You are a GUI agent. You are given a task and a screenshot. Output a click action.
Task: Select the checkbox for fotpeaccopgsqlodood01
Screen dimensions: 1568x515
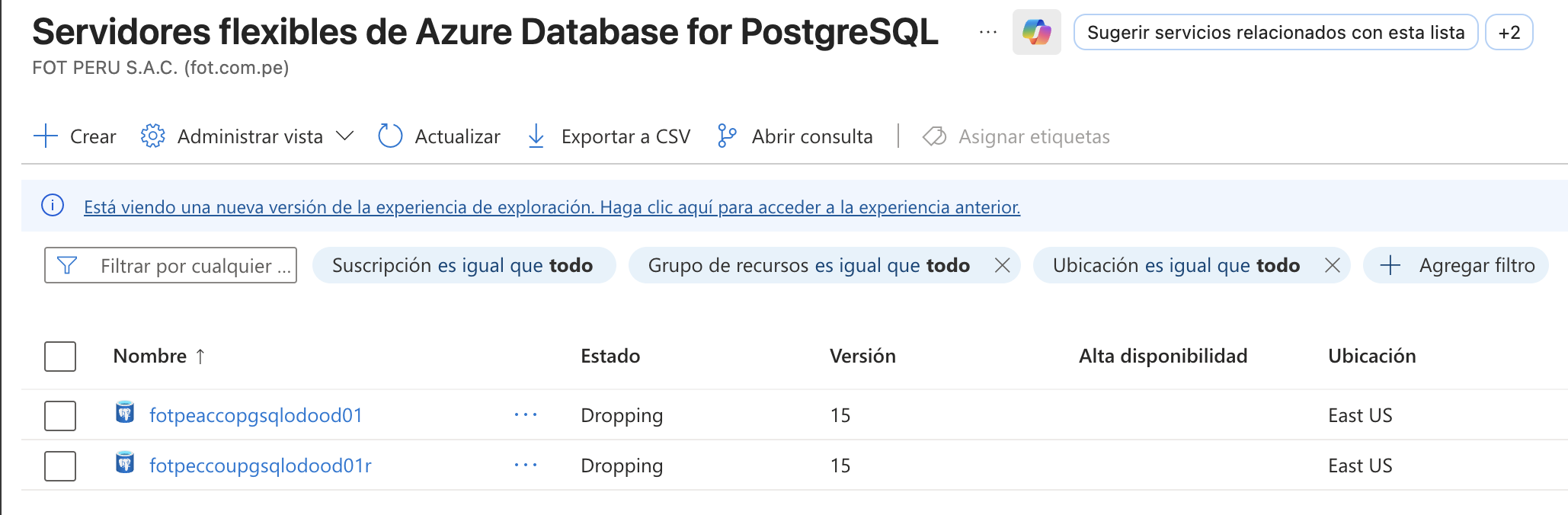tap(60, 416)
